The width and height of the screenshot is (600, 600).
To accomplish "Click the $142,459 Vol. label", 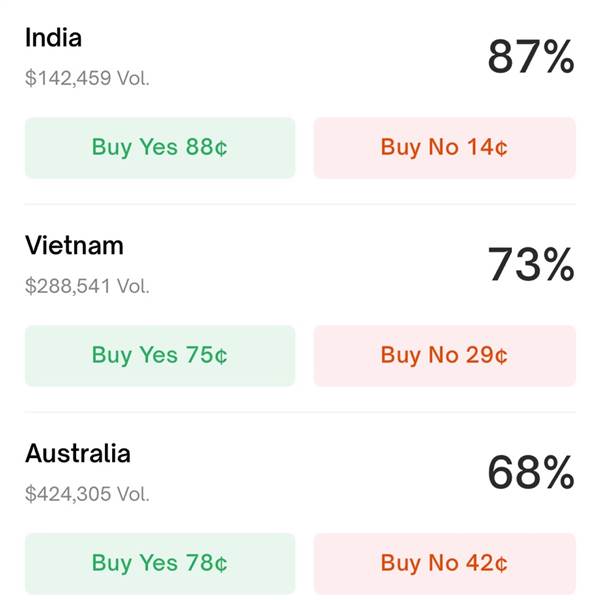I will coord(87,78).
